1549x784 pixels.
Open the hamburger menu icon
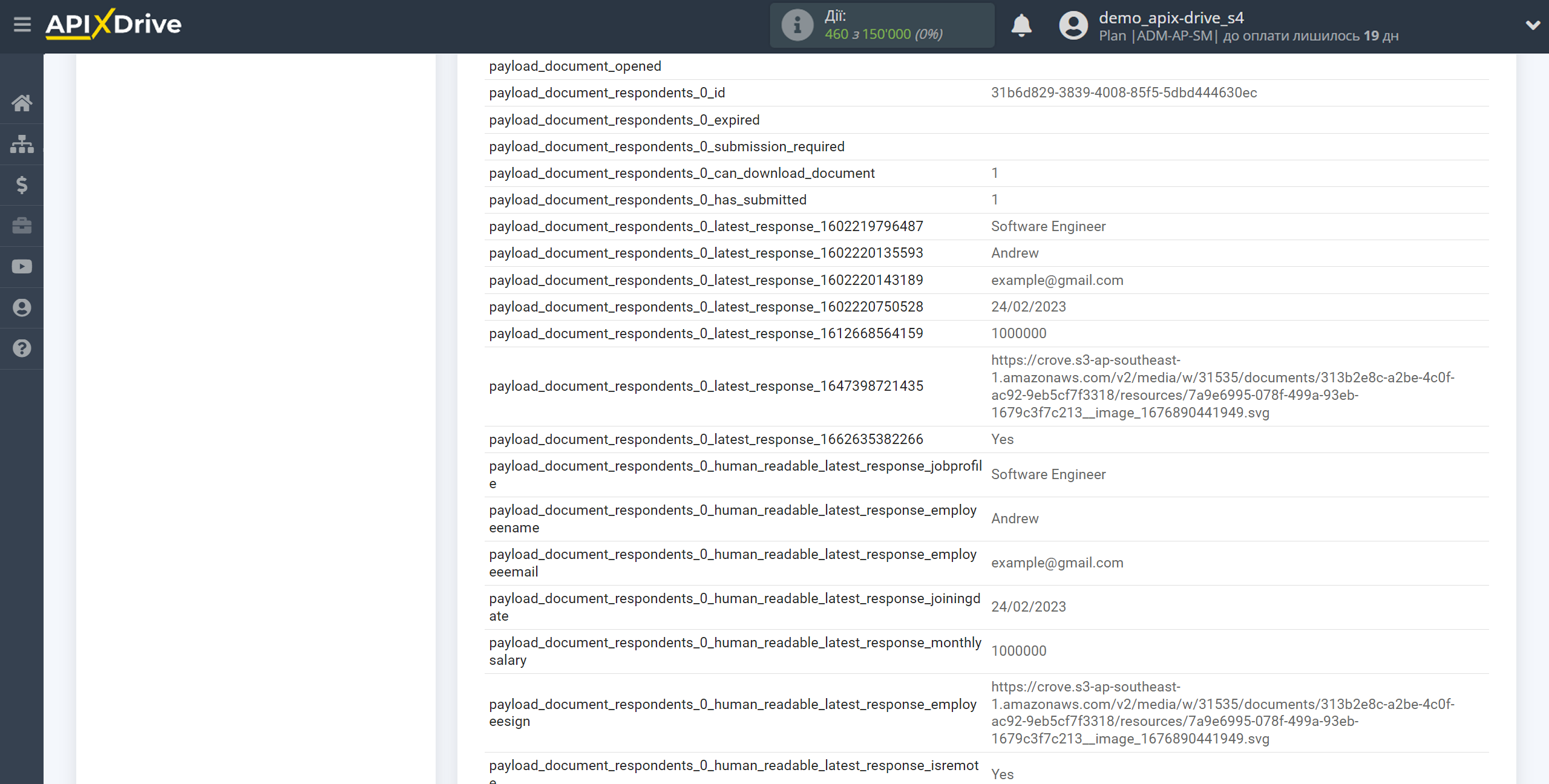click(x=22, y=25)
